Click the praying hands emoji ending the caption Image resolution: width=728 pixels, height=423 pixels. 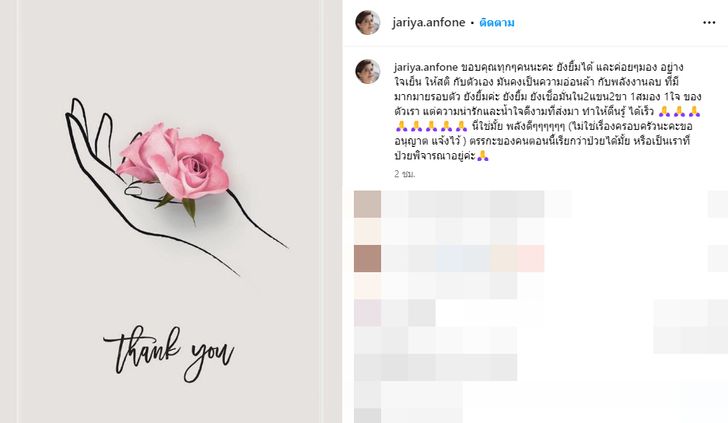(483, 156)
